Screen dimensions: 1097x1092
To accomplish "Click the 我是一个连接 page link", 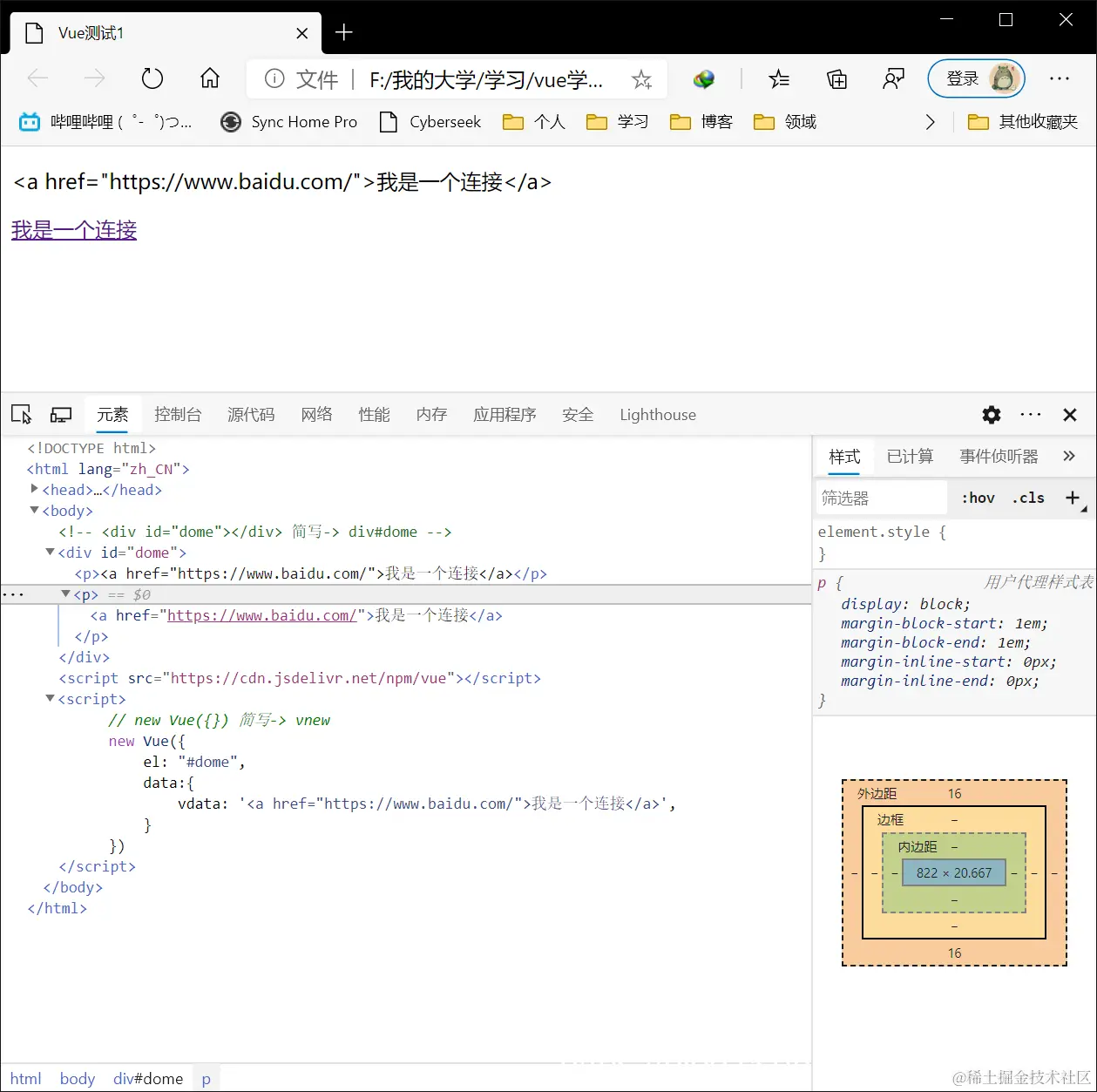I will (74, 230).
